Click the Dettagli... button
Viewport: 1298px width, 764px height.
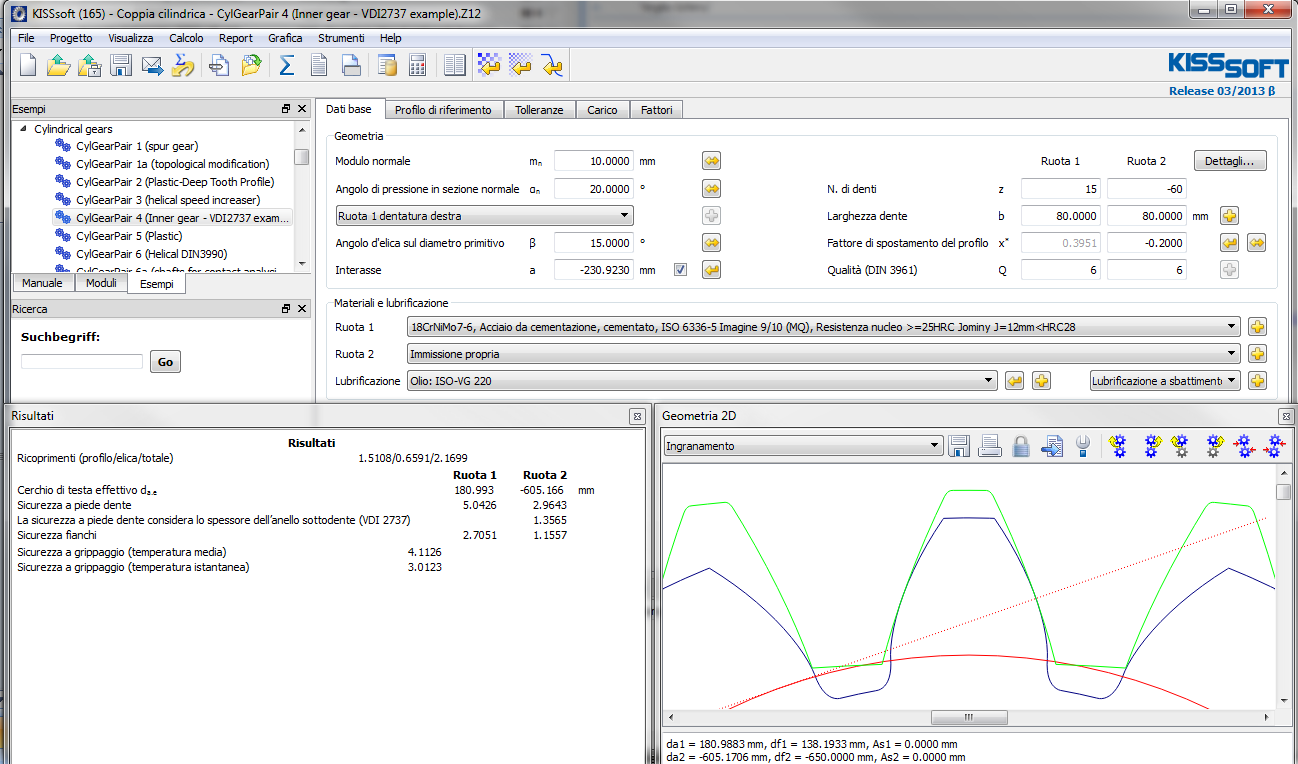point(1230,161)
